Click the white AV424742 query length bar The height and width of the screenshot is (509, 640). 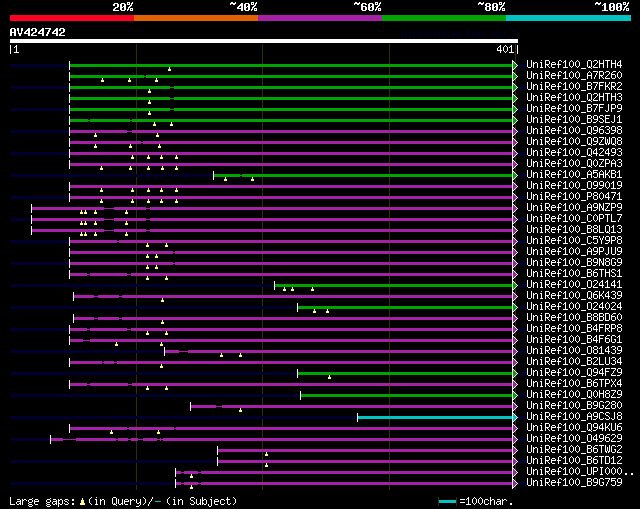[x=264, y=41]
